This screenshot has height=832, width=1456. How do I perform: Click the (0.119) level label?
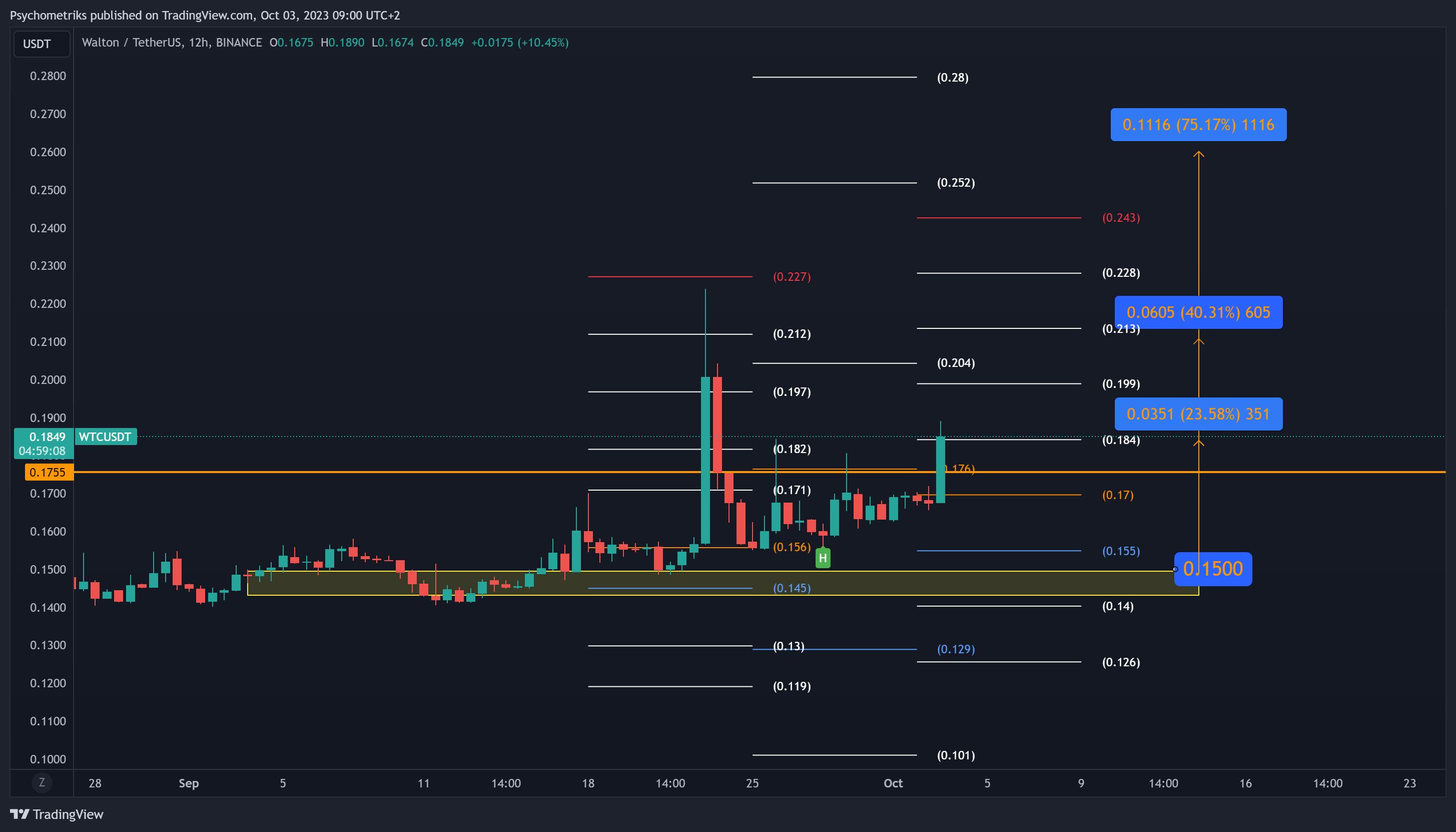point(792,686)
